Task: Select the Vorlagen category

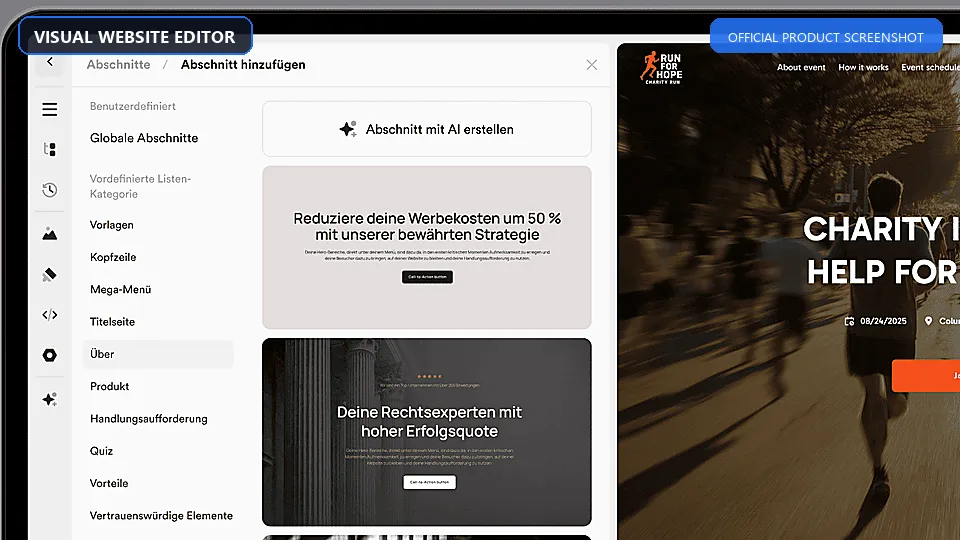Action: point(111,225)
